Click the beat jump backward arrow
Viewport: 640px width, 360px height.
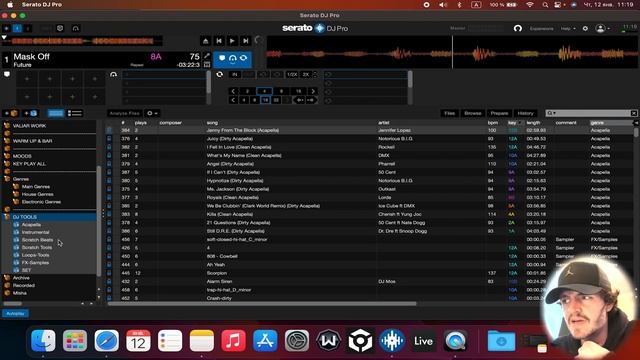point(300,100)
